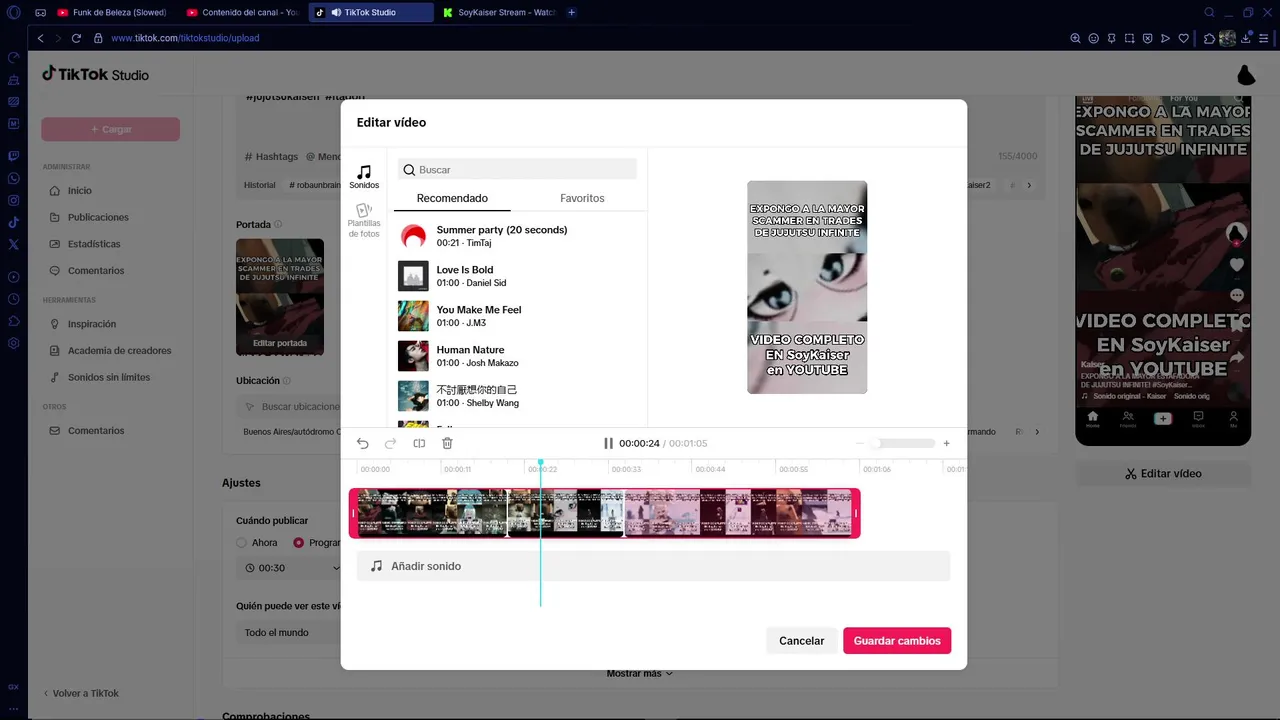Image resolution: width=1280 pixels, height=720 pixels.
Task: Take a snapshot with the dashed-square icon
Action: (x=1129, y=38)
